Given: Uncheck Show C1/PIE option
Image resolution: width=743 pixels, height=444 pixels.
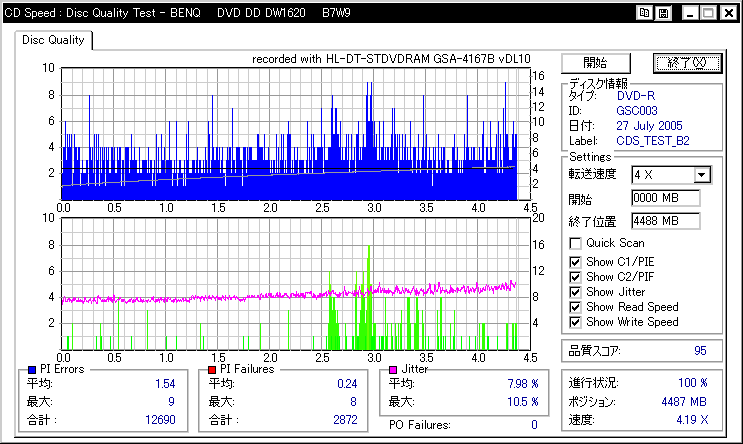Looking at the screenshot, I should pyautogui.click(x=575, y=262).
